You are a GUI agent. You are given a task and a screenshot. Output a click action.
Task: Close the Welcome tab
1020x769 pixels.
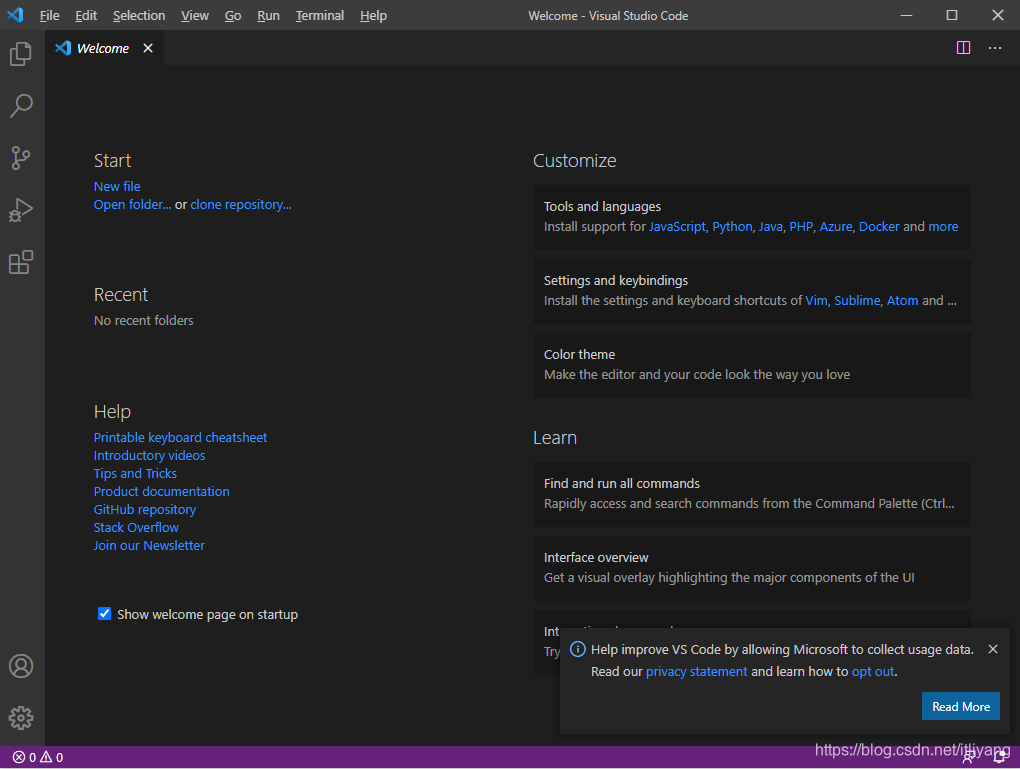pos(148,48)
